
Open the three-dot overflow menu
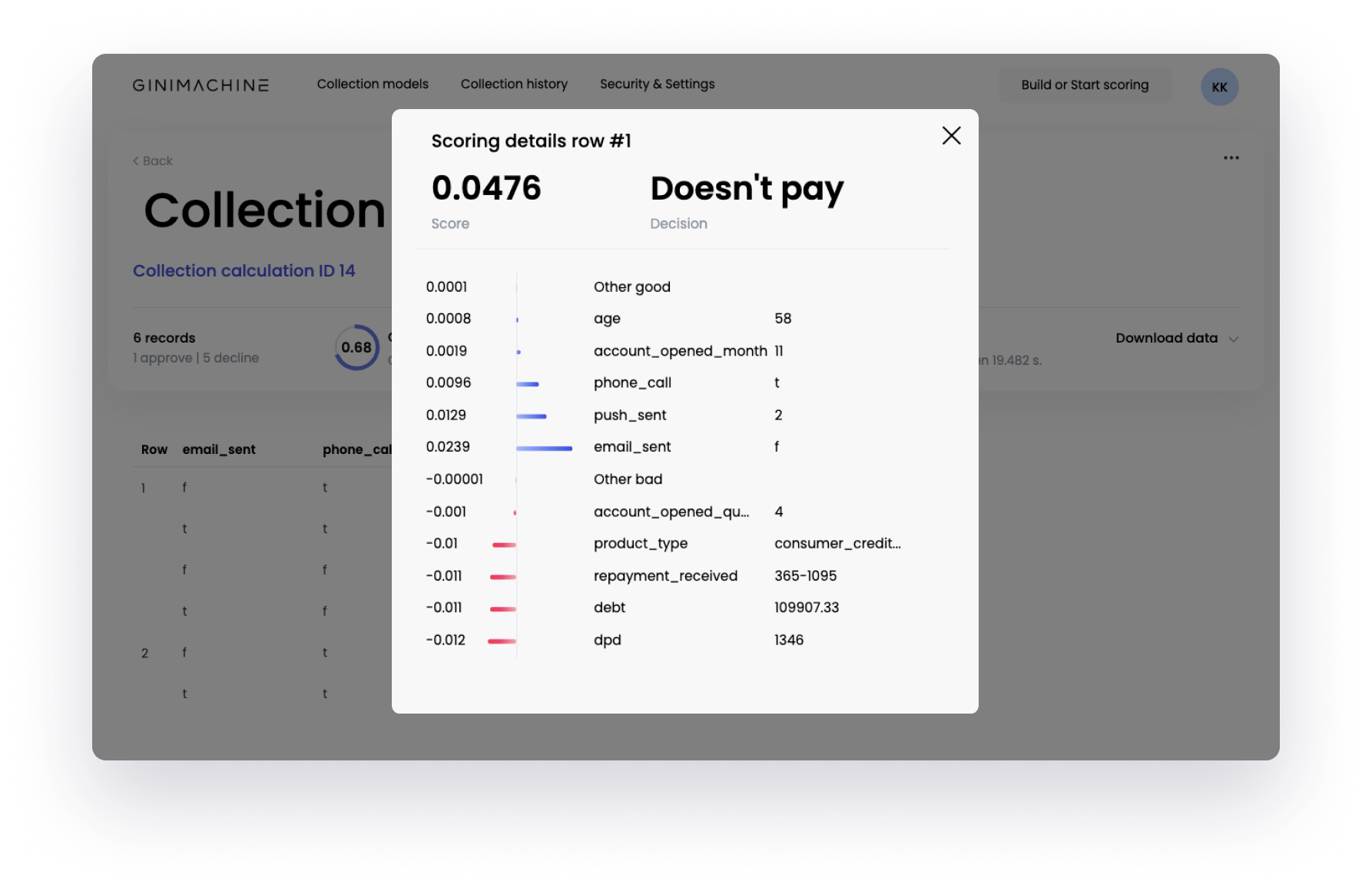coord(1231,157)
